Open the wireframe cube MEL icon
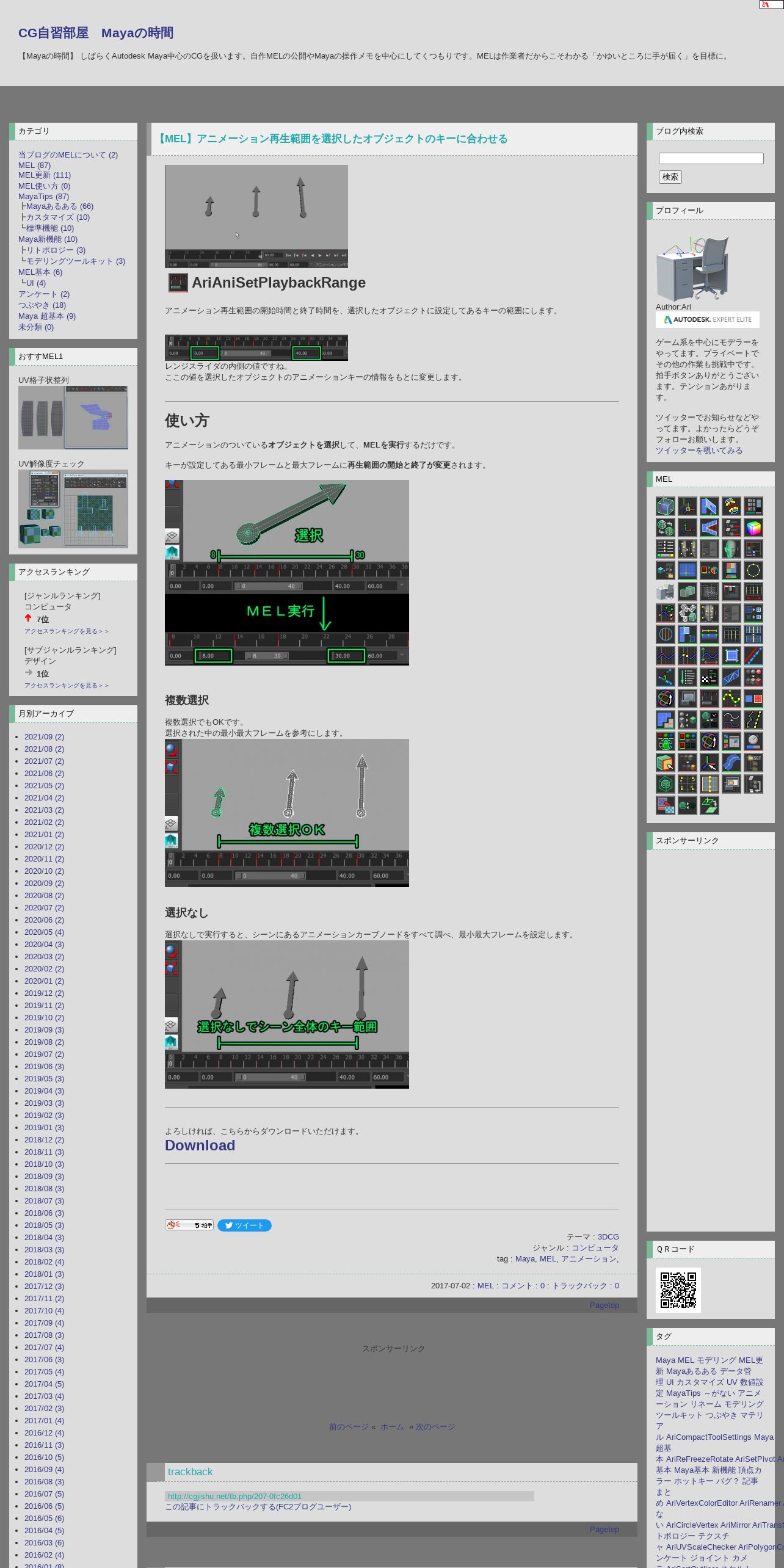 (666, 506)
